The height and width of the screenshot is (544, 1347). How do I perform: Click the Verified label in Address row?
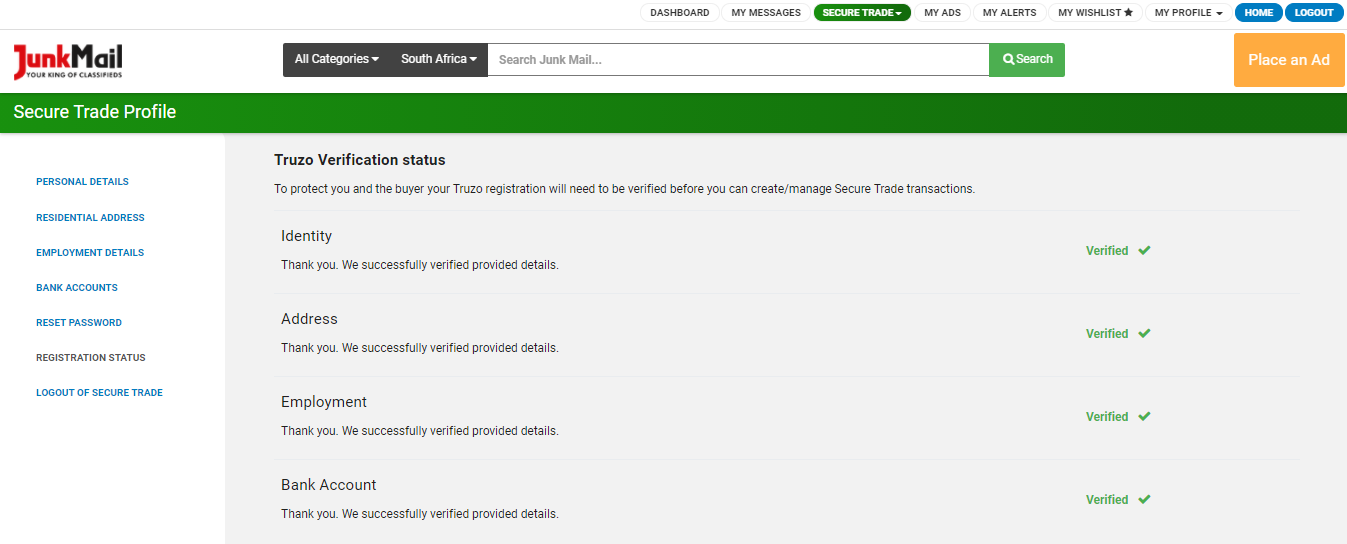(x=1107, y=334)
